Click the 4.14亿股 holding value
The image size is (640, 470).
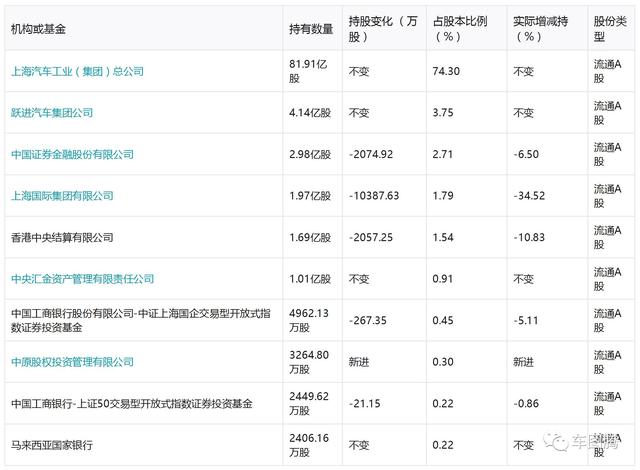(x=310, y=113)
